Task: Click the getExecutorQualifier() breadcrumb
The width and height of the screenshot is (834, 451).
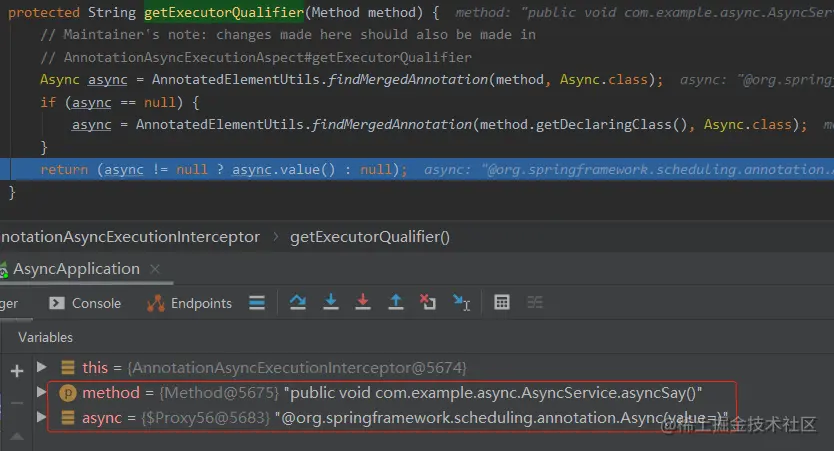Action: pos(370,237)
